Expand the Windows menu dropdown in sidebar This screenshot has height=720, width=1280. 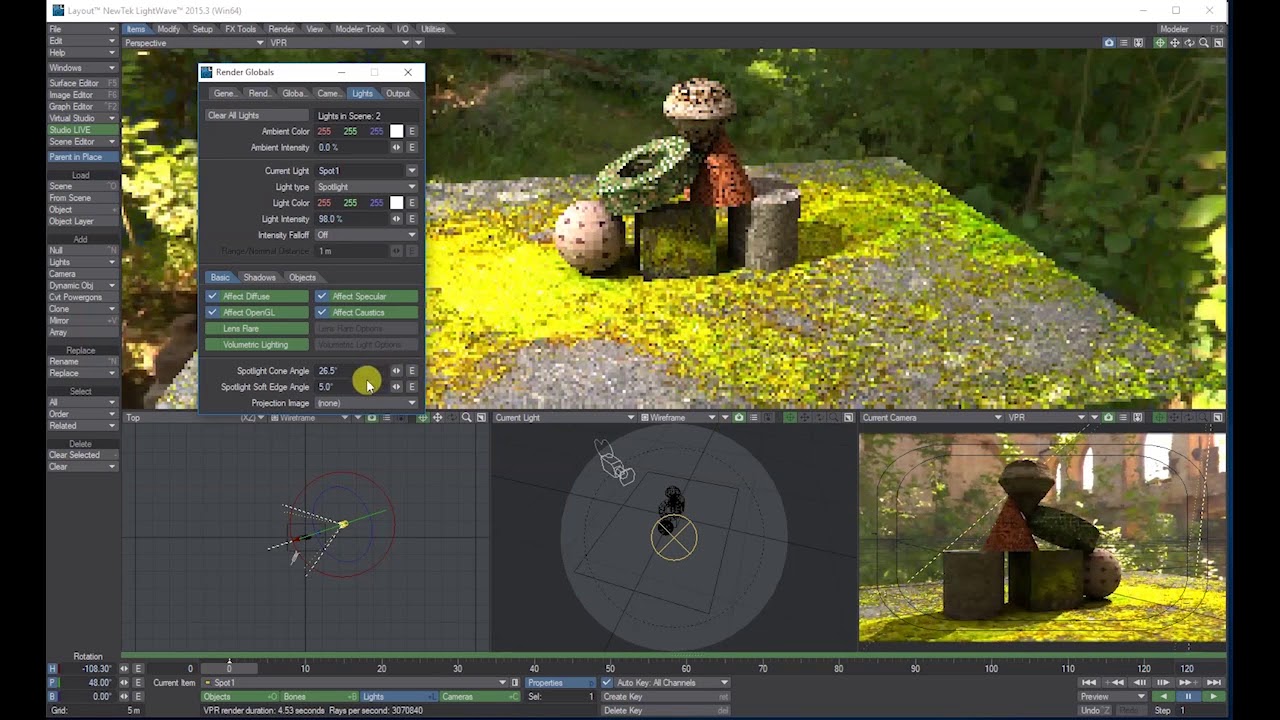(82, 68)
